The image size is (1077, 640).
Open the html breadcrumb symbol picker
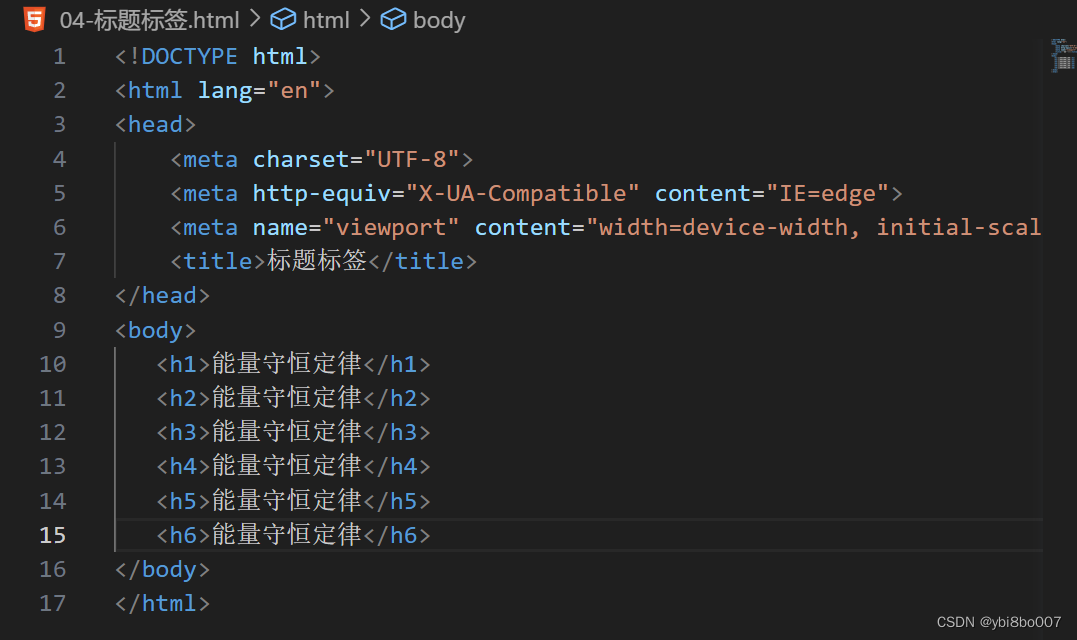pyautogui.click(x=326, y=19)
